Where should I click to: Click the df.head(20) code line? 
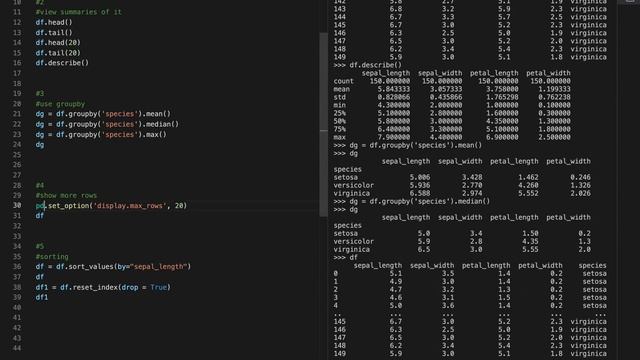58,42
